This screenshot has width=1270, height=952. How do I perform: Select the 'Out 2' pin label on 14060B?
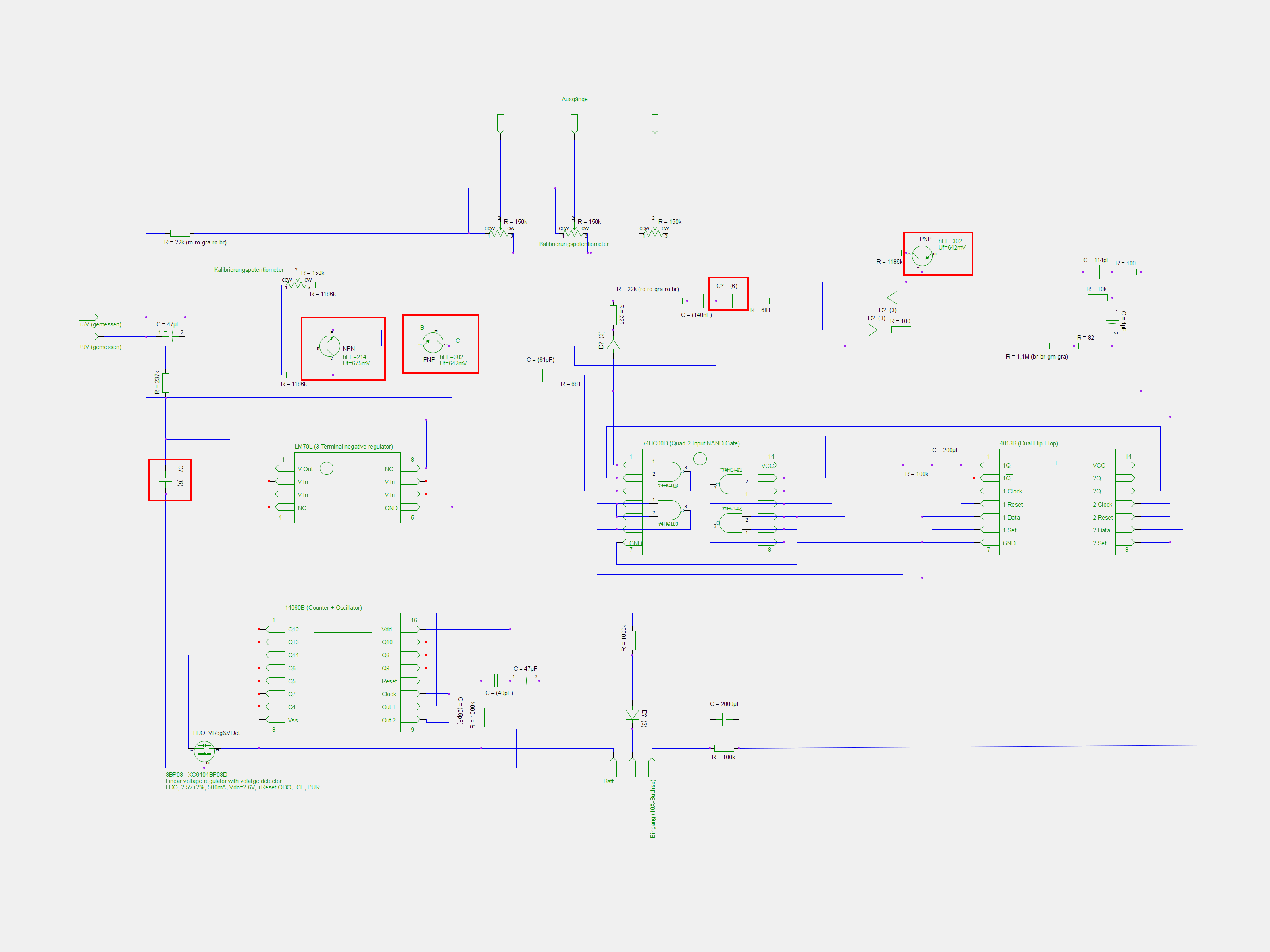[x=389, y=720]
